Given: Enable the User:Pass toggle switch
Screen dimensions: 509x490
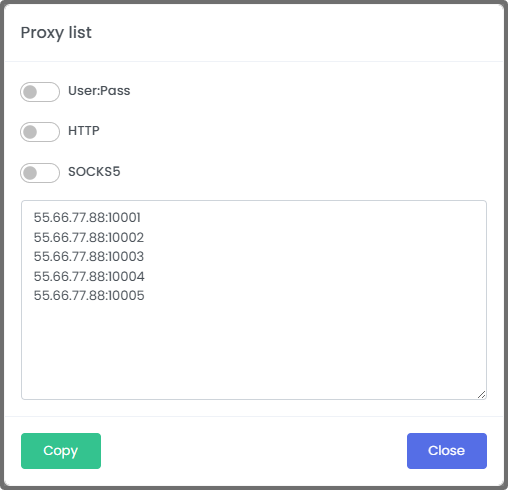Looking at the screenshot, I should click(40, 92).
